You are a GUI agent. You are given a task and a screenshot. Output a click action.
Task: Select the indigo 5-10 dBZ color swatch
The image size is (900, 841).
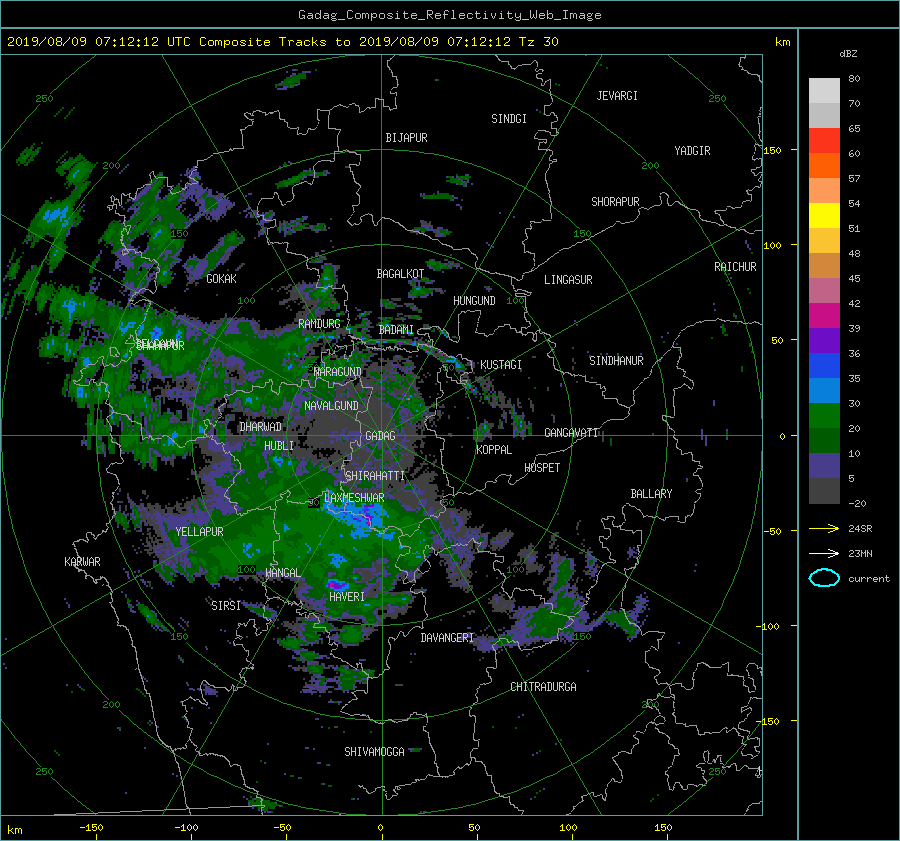point(824,466)
